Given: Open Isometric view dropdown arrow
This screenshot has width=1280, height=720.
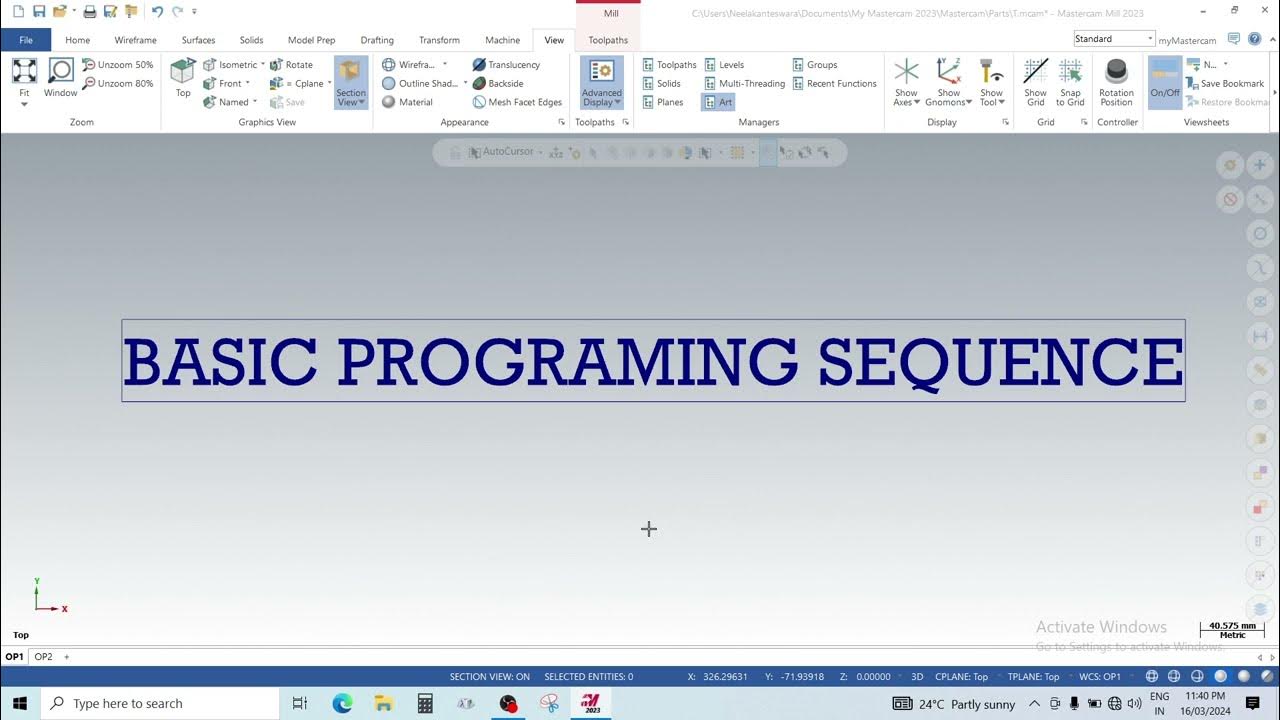Looking at the screenshot, I should tap(263, 65).
